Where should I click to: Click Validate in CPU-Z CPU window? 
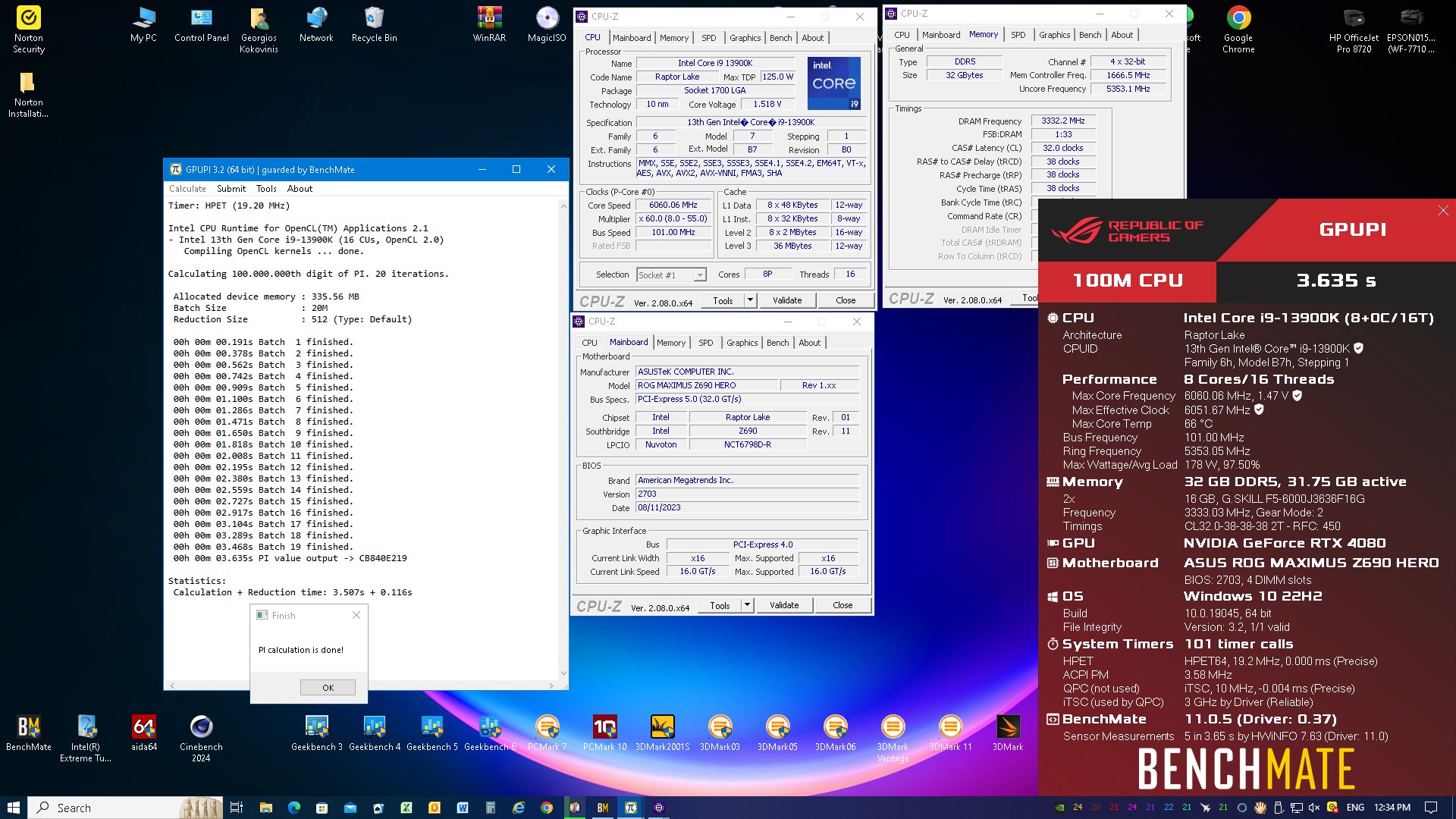[x=787, y=300]
